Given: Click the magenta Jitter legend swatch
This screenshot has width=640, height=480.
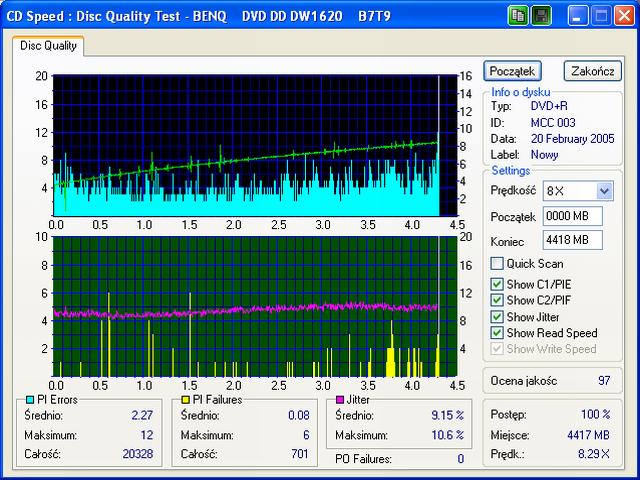Looking at the screenshot, I should [340, 400].
